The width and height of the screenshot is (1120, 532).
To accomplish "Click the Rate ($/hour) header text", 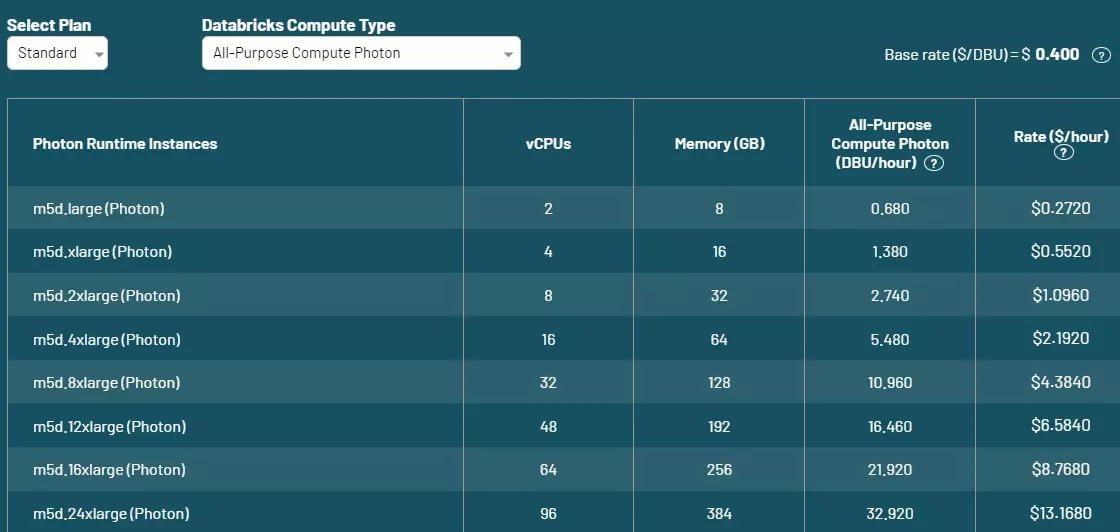I will coord(1061,136).
